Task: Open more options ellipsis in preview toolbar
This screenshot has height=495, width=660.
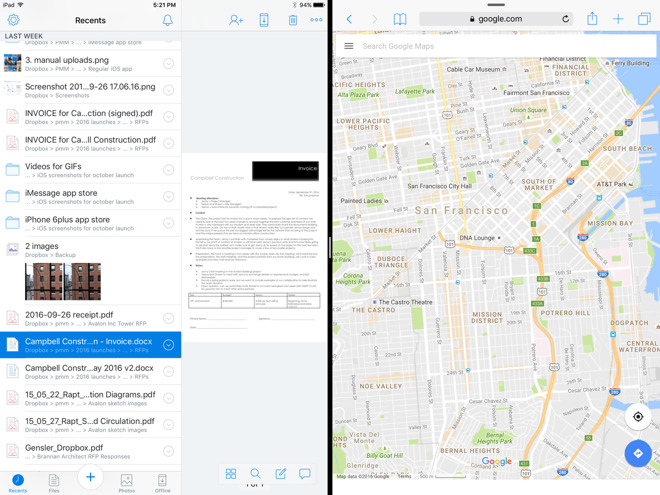Action: pos(316,20)
